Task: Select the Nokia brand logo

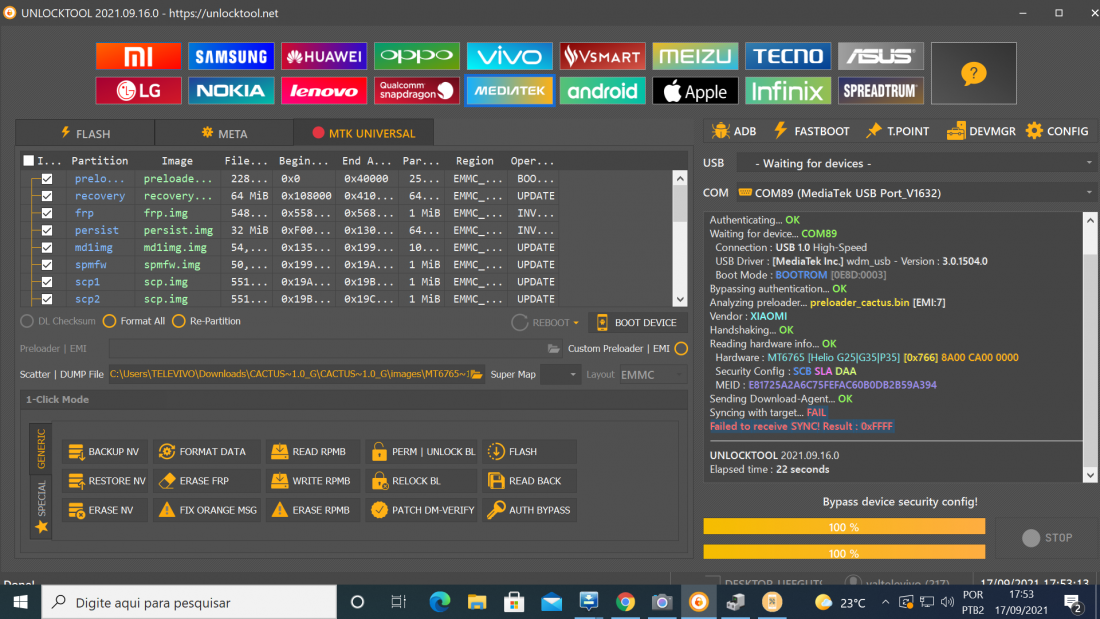Action: coord(231,91)
